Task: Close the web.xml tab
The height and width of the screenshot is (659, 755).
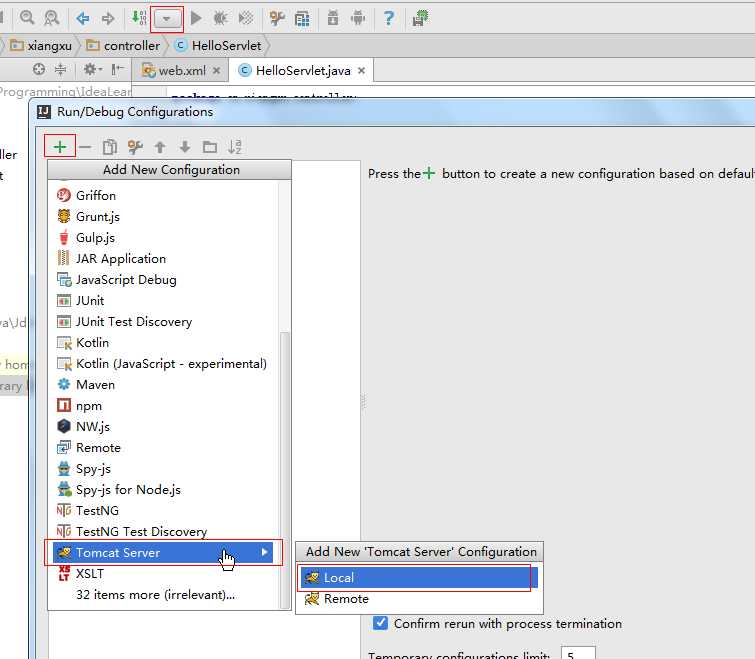Action: coord(217,71)
